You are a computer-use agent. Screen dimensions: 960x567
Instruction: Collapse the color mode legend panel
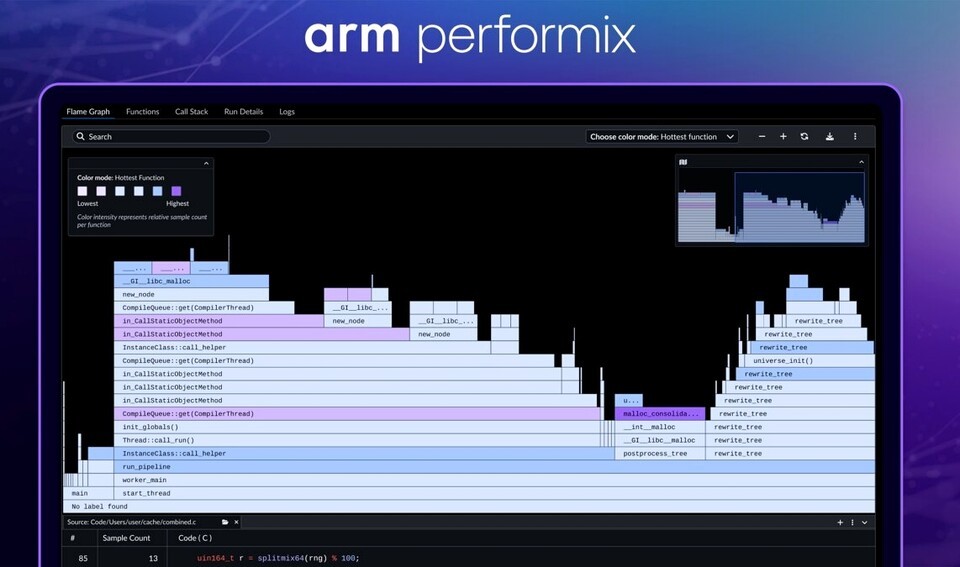click(206, 163)
